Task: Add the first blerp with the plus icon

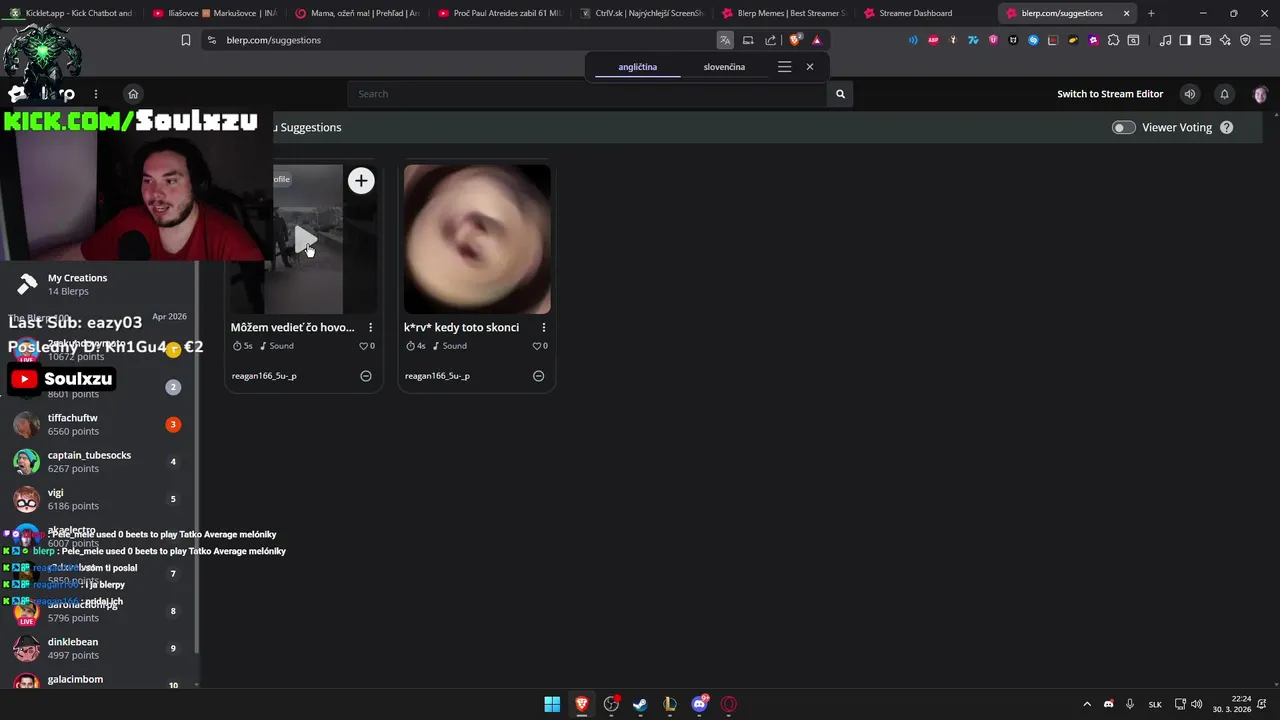Action: click(x=361, y=180)
